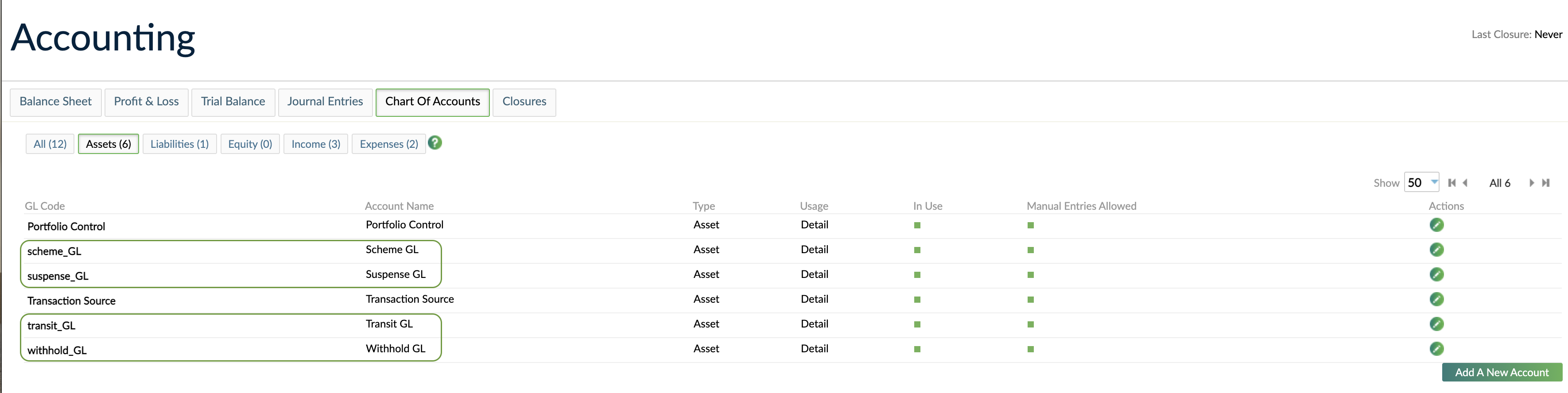Go to previous page of results
Viewport: 1568px width, 393px height.
pyautogui.click(x=1465, y=183)
